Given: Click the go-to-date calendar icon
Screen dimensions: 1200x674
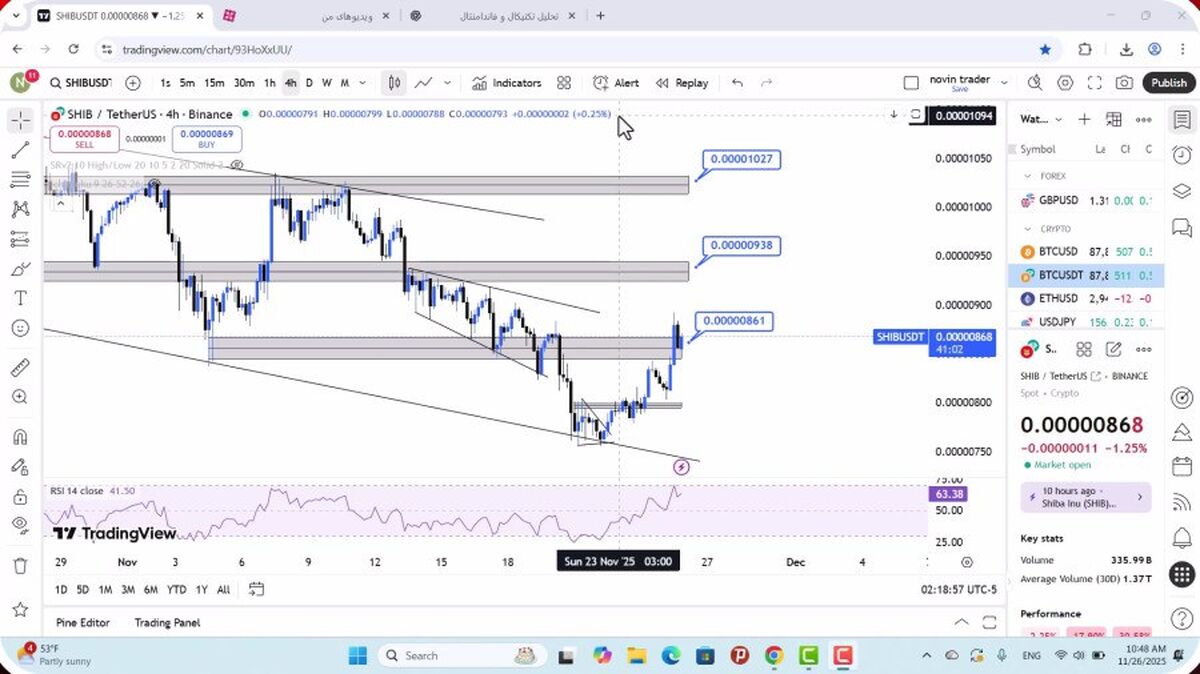Looking at the screenshot, I should [257, 589].
